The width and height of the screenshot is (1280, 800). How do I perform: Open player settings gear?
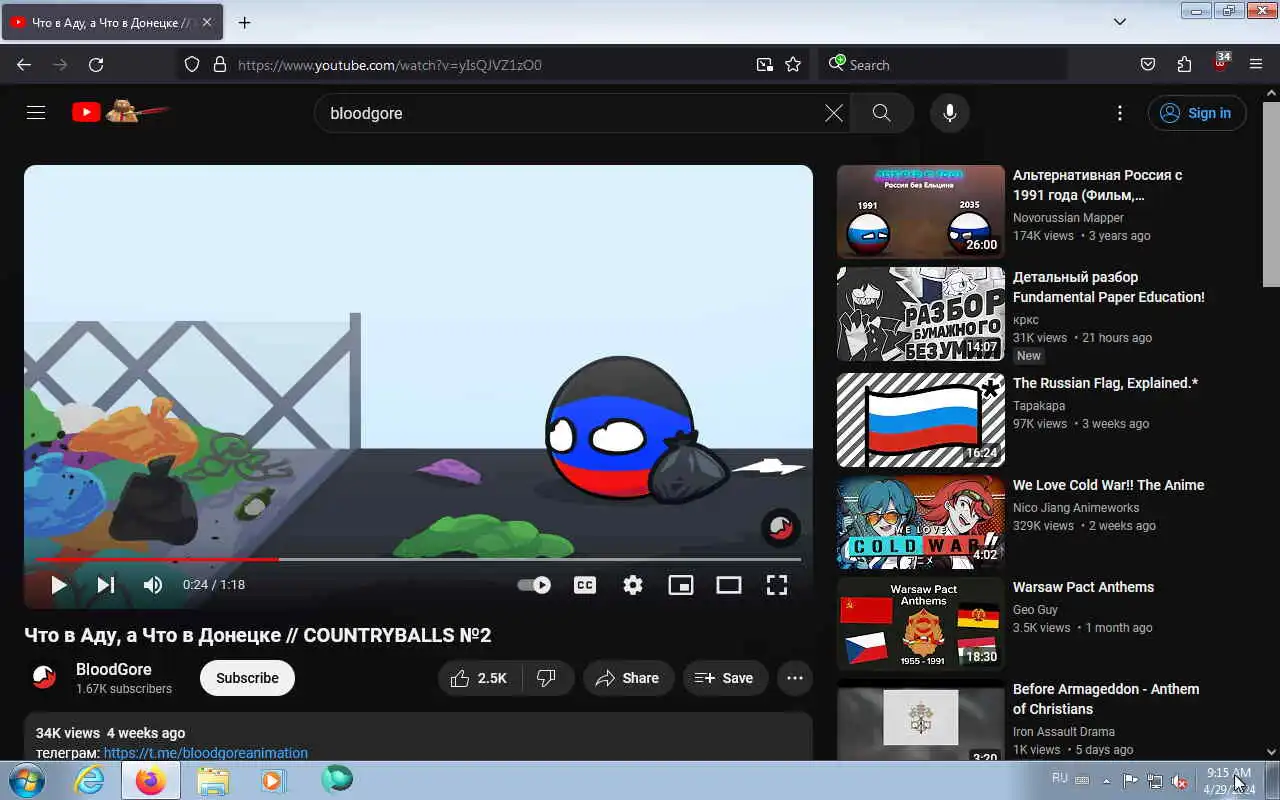[x=633, y=585]
